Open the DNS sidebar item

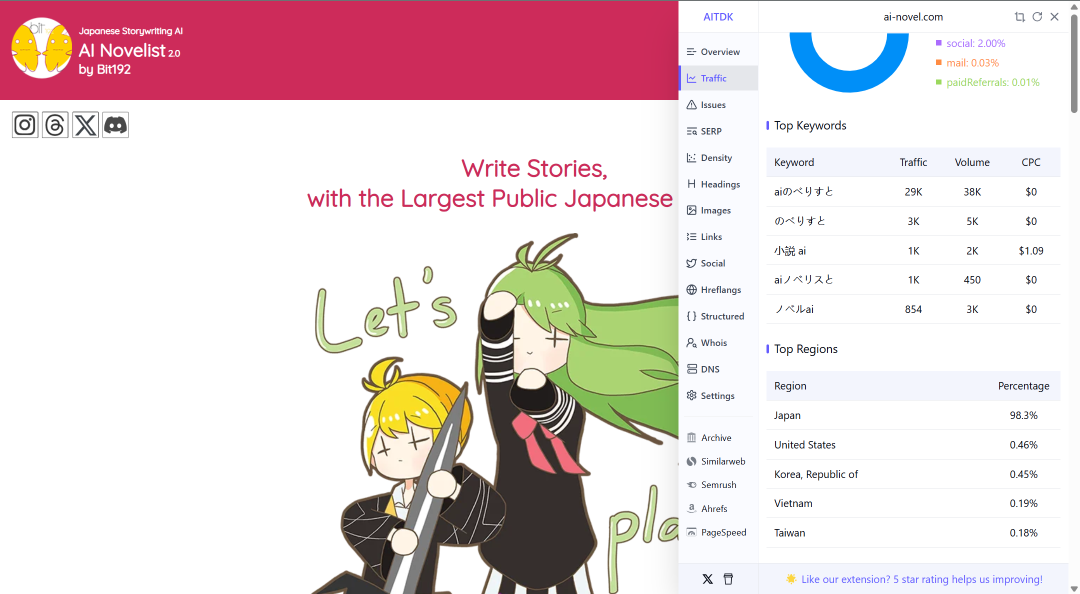pyautogui.click(x=718, y=369)
